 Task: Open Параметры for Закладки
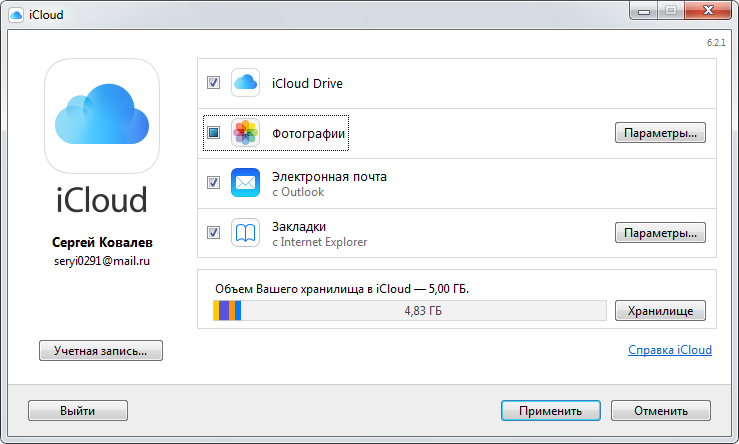click(660, 233)
